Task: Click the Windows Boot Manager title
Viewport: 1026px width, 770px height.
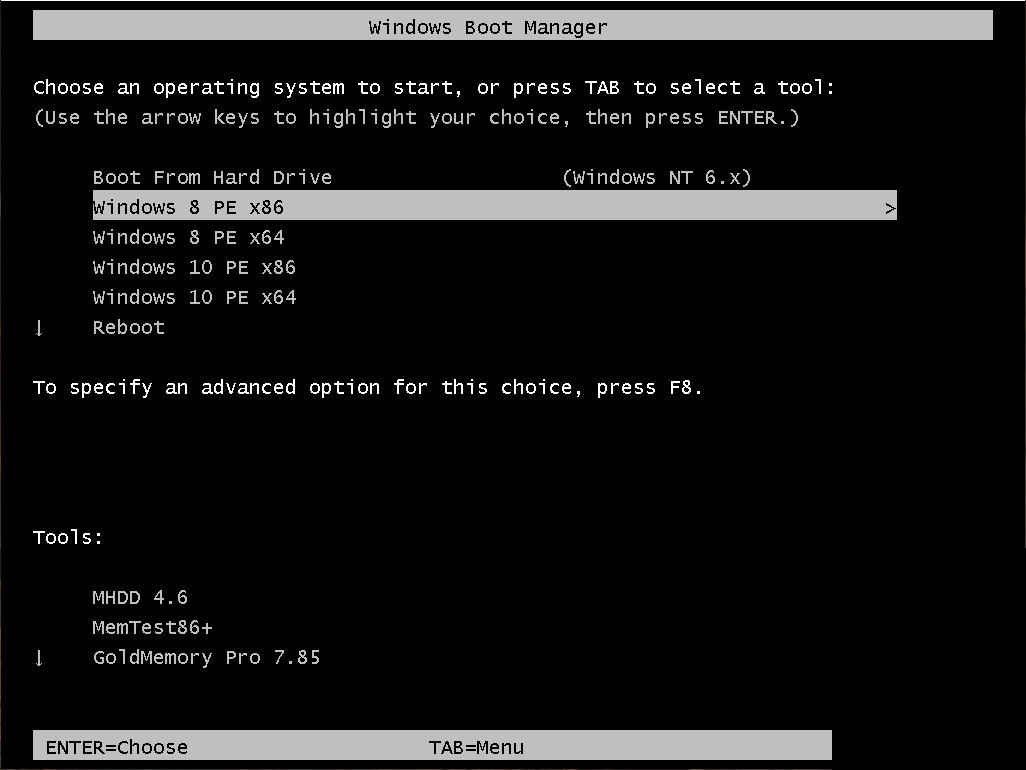Action: [488, 27]
